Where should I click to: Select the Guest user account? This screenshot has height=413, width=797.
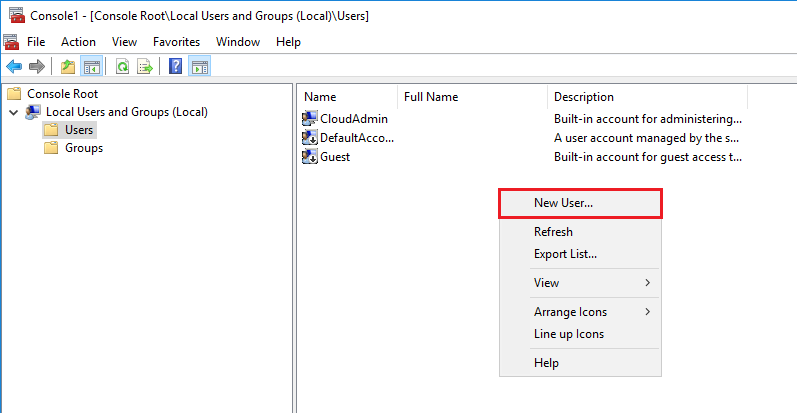pos(334,157)
